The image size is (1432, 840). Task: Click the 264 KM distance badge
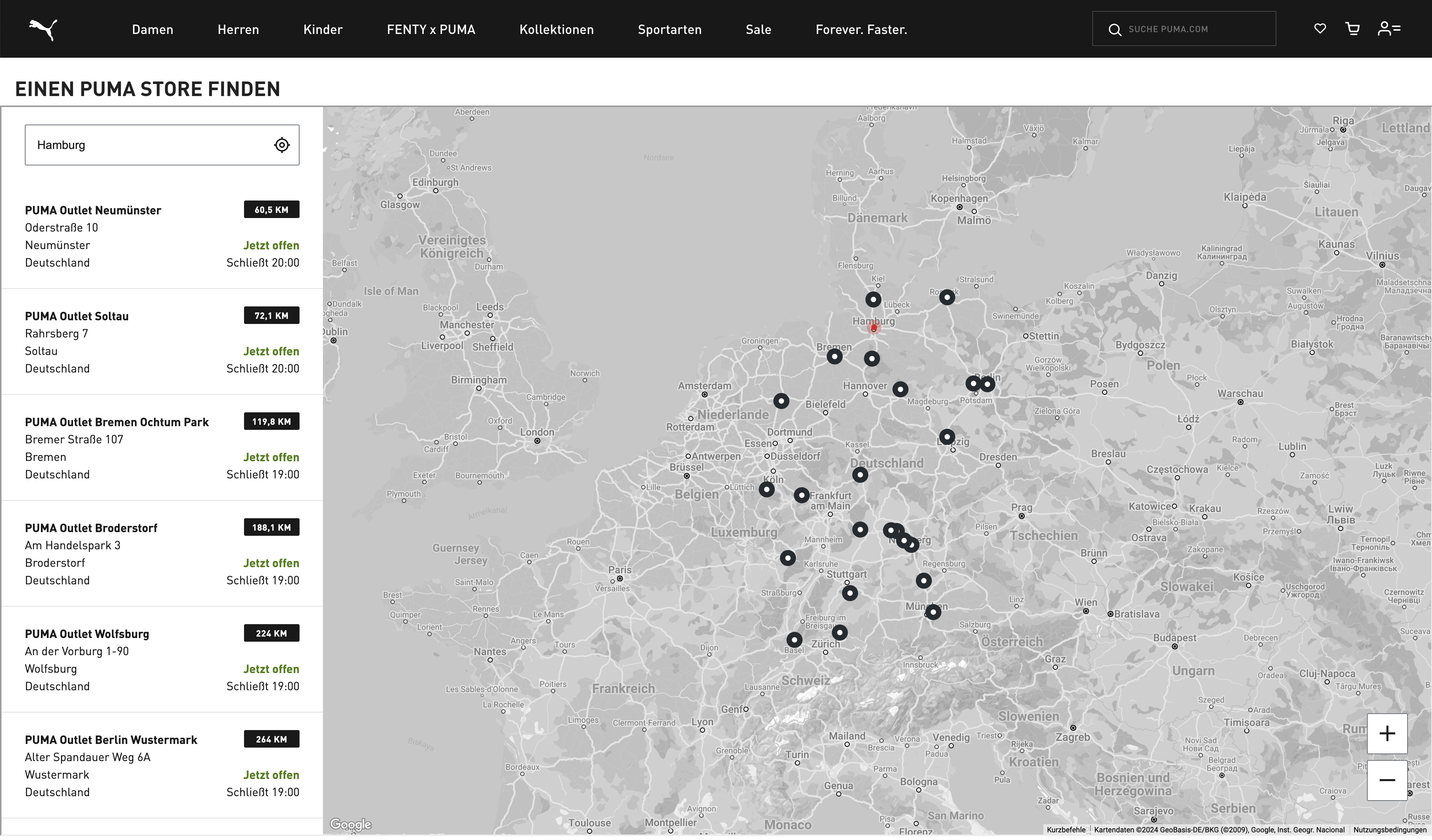point(272,739)
